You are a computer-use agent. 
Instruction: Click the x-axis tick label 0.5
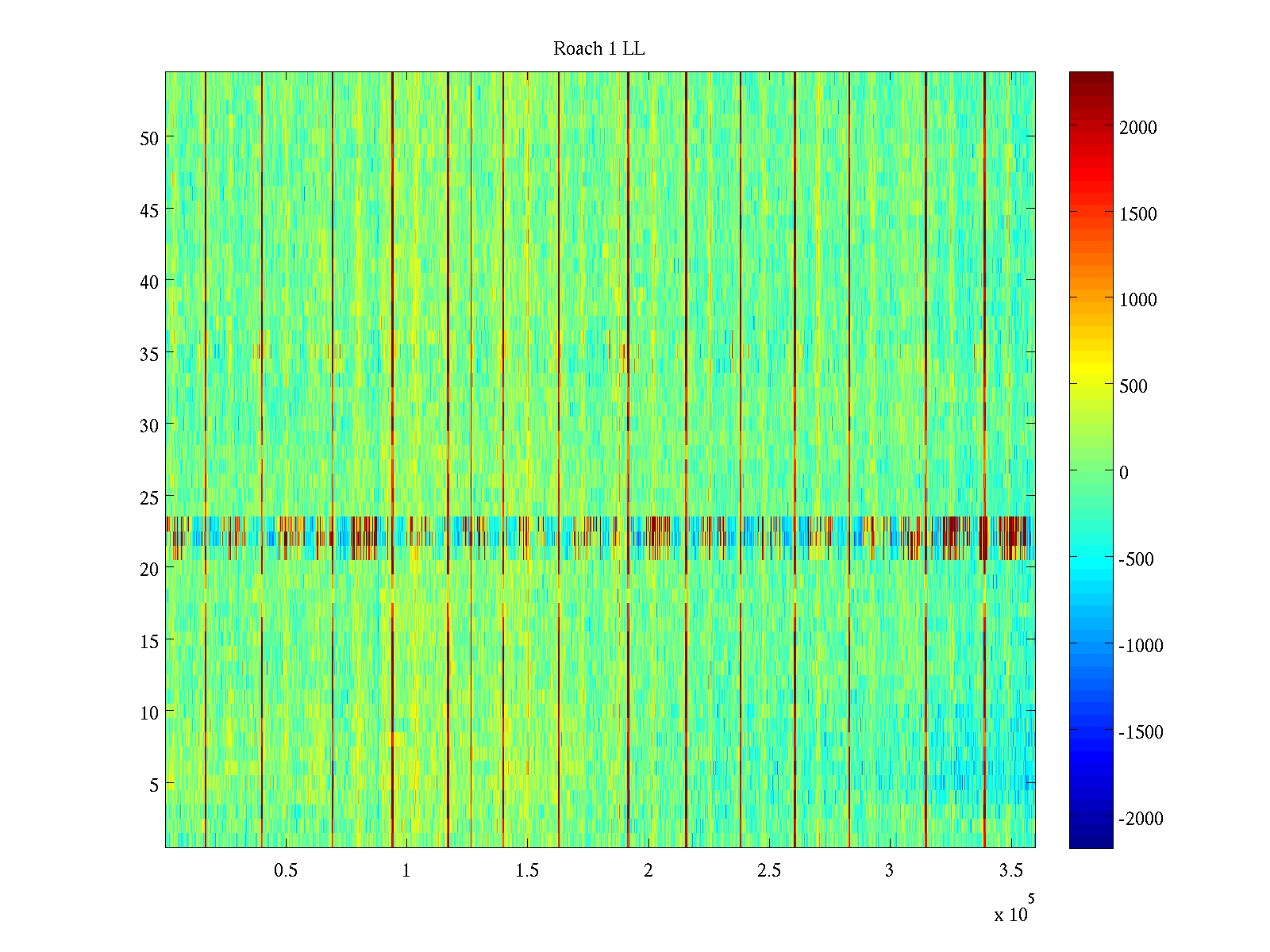[x=286, y=871]
